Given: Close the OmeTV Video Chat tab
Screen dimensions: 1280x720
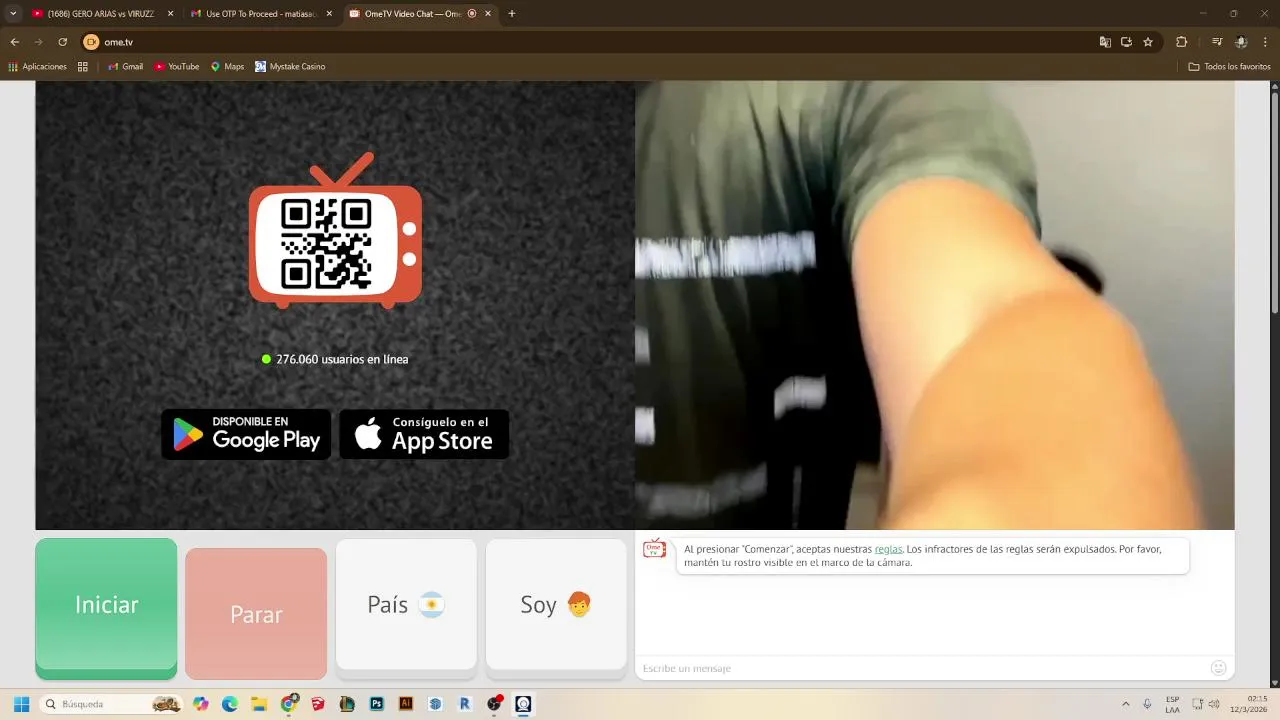Looking at the screenshot, I should [488, 14].
